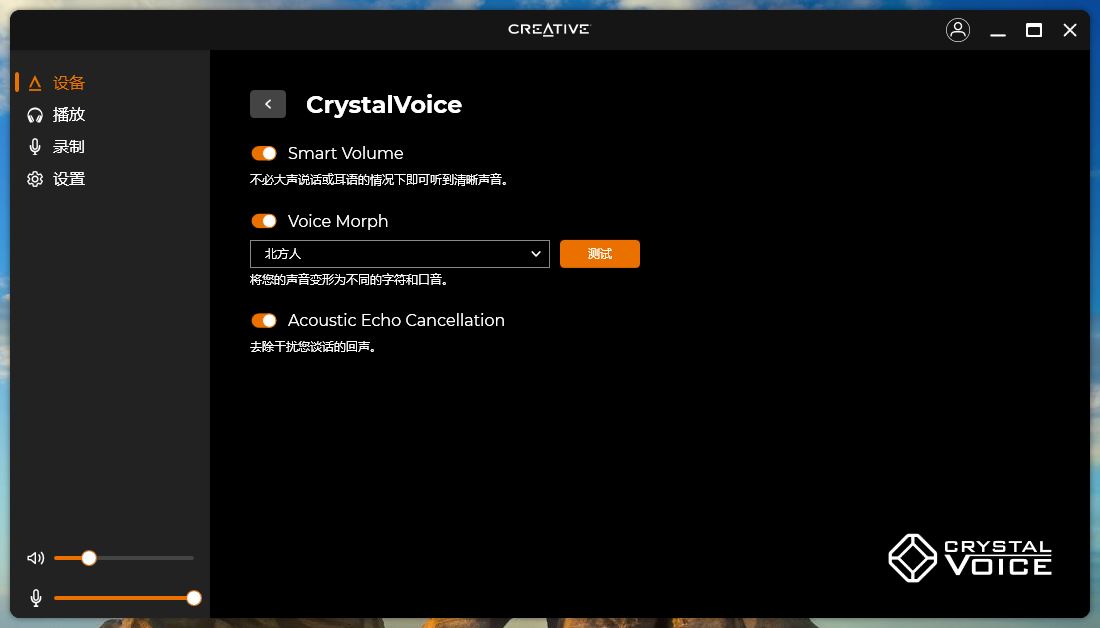Toggle Acoustic Echo Cancellation off
Image resolution: width=1100 pixels, height=628 pixels.
coord(264,320)
